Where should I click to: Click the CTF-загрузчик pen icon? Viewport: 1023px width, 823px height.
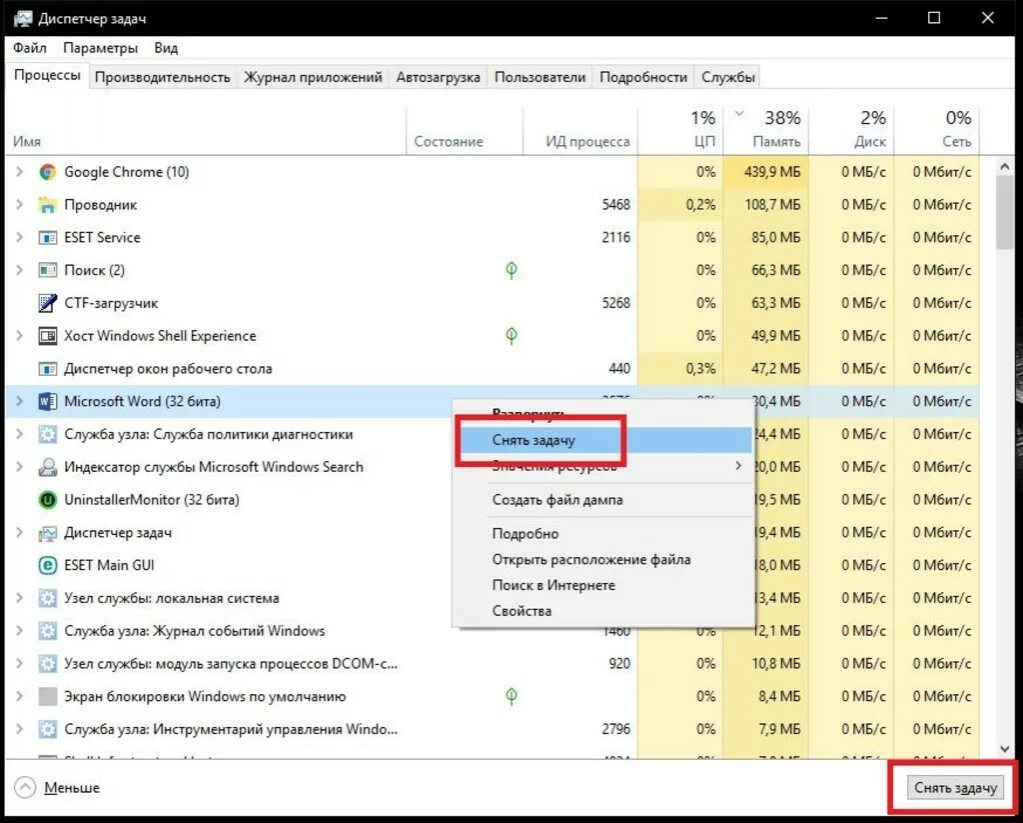[47, 303]
